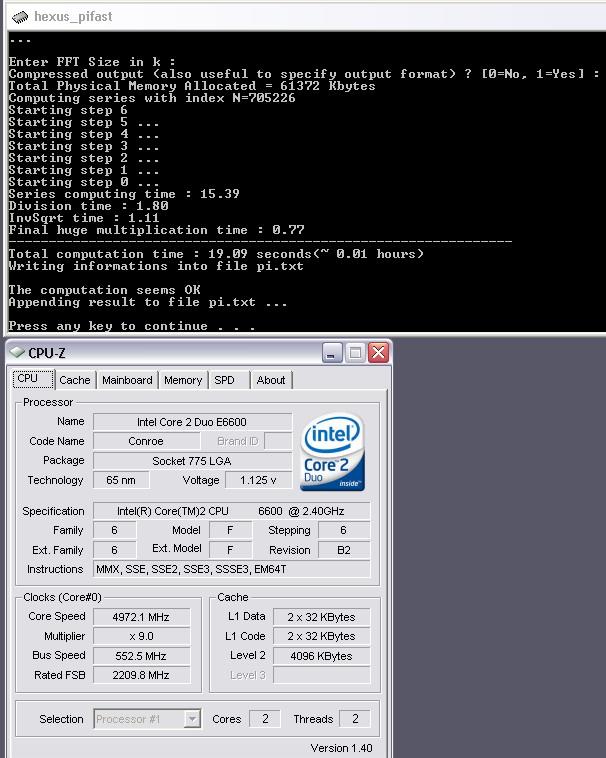Screen dimensions: 606x758
Task: Click the InvSqrt time 1.11 console line
Action: pyautogui.click(x=84, y=218)
